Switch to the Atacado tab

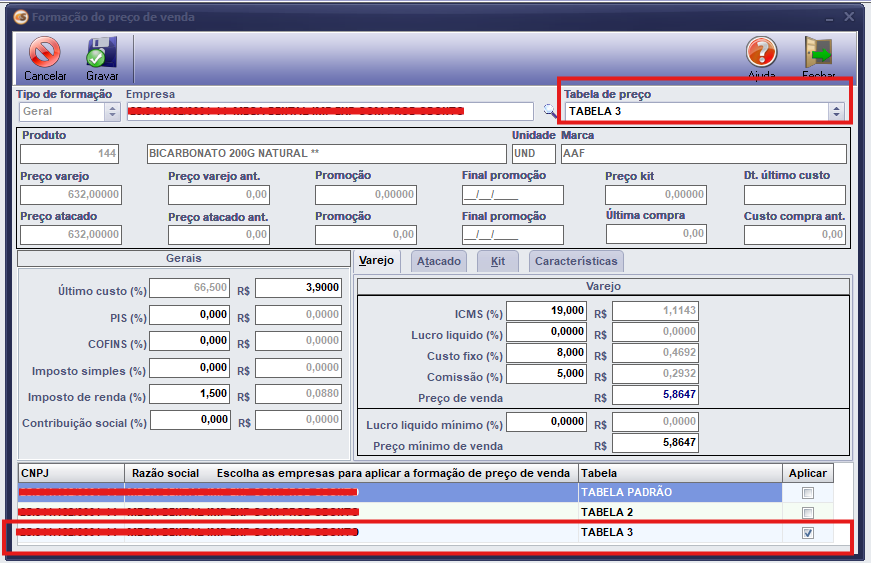point(439,261)
